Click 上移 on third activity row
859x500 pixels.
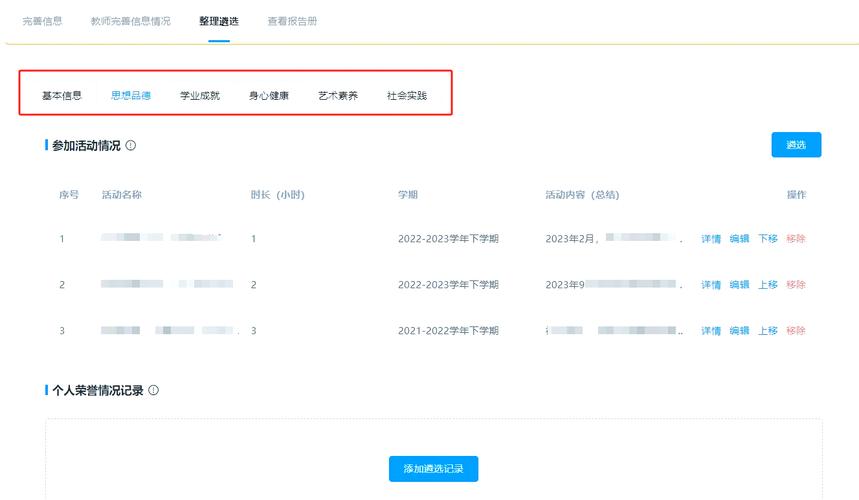767,331
